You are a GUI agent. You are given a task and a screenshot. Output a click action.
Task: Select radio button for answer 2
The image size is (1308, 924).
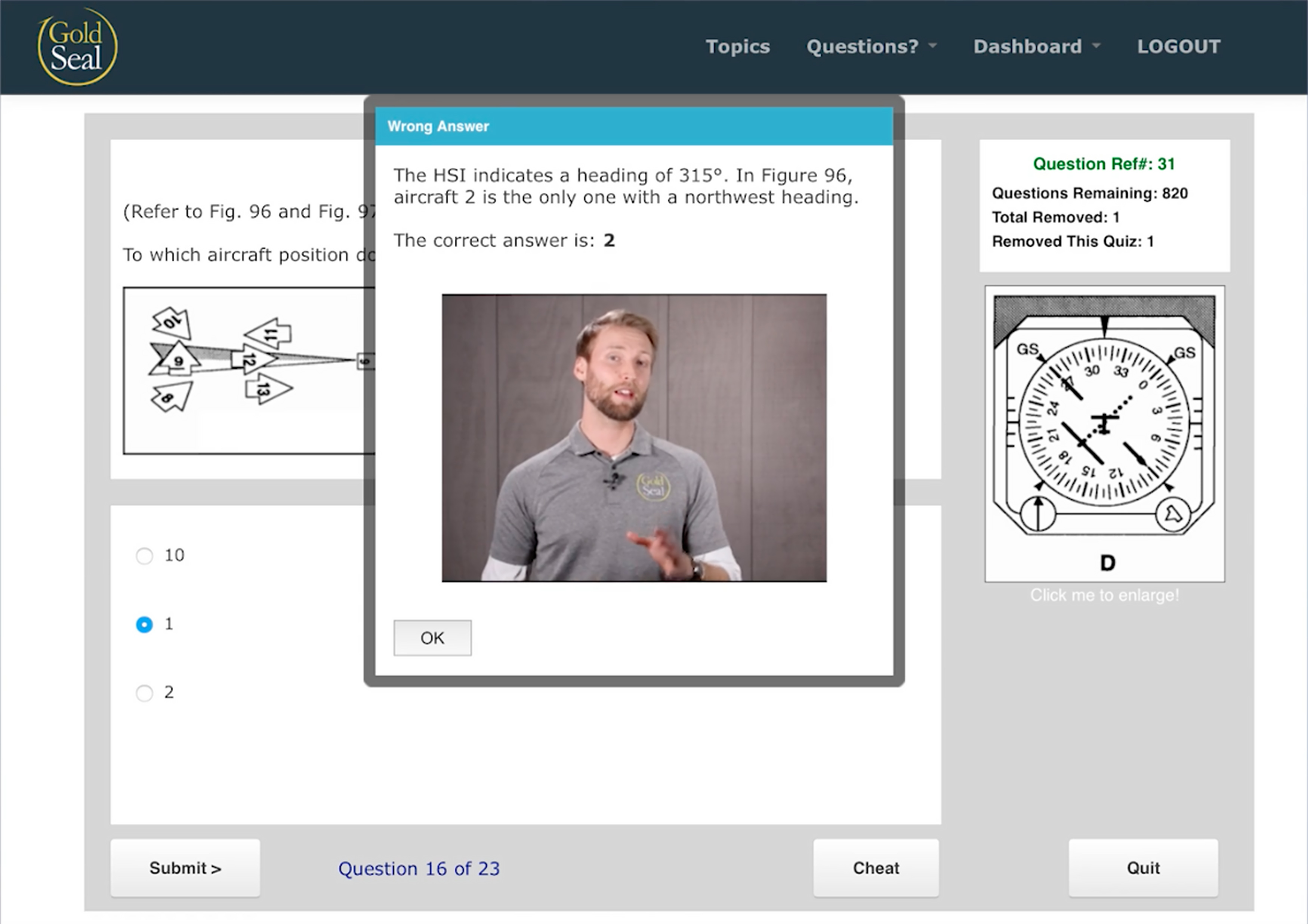[x=144, y=692]
